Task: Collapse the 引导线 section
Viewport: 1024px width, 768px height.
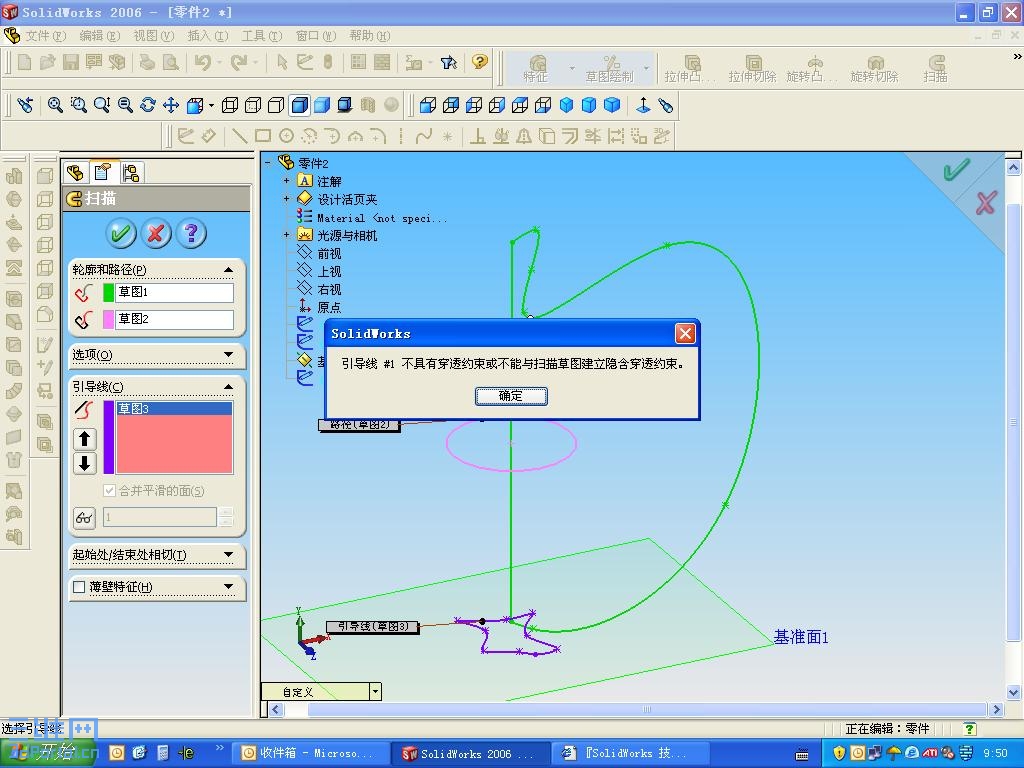Action: [x=228, y=387]
